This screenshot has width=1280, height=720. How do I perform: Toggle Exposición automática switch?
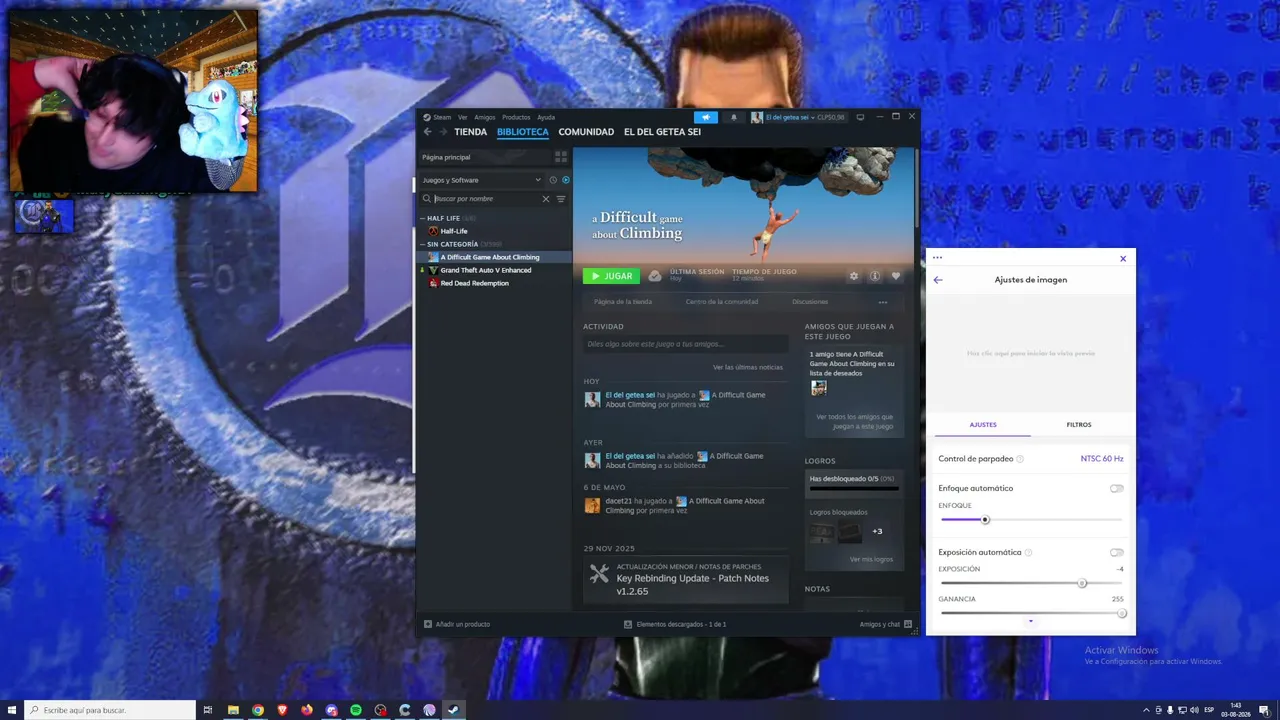click(1116, 552)
